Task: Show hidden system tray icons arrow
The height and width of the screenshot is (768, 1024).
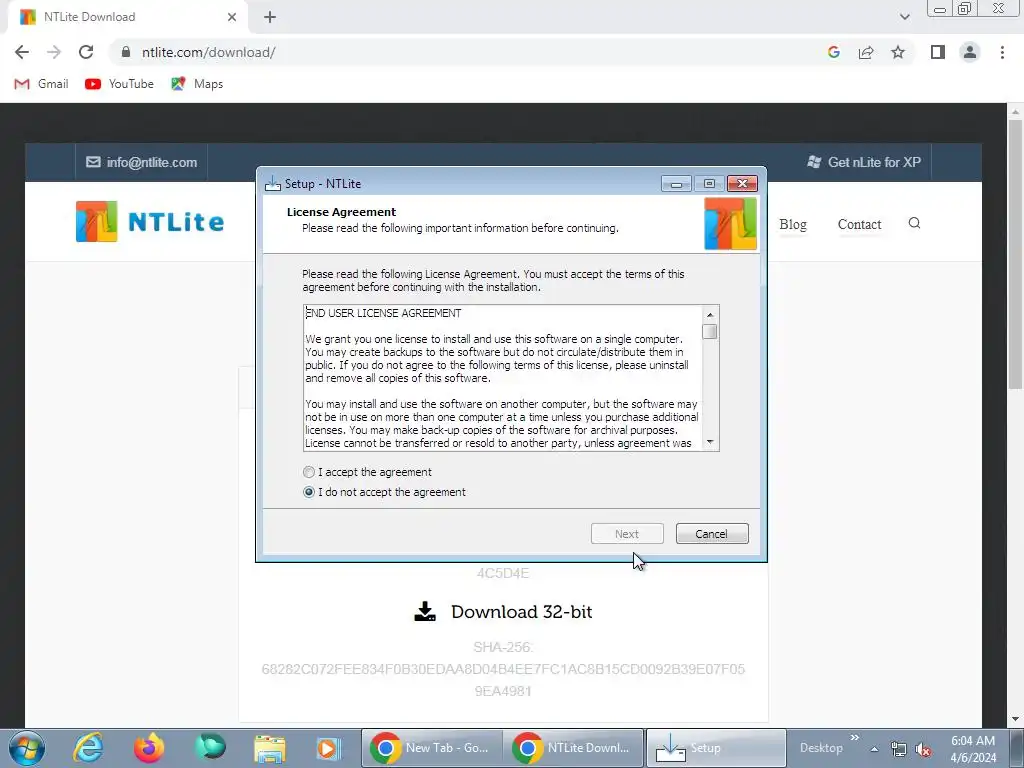Action: [874, 749]
